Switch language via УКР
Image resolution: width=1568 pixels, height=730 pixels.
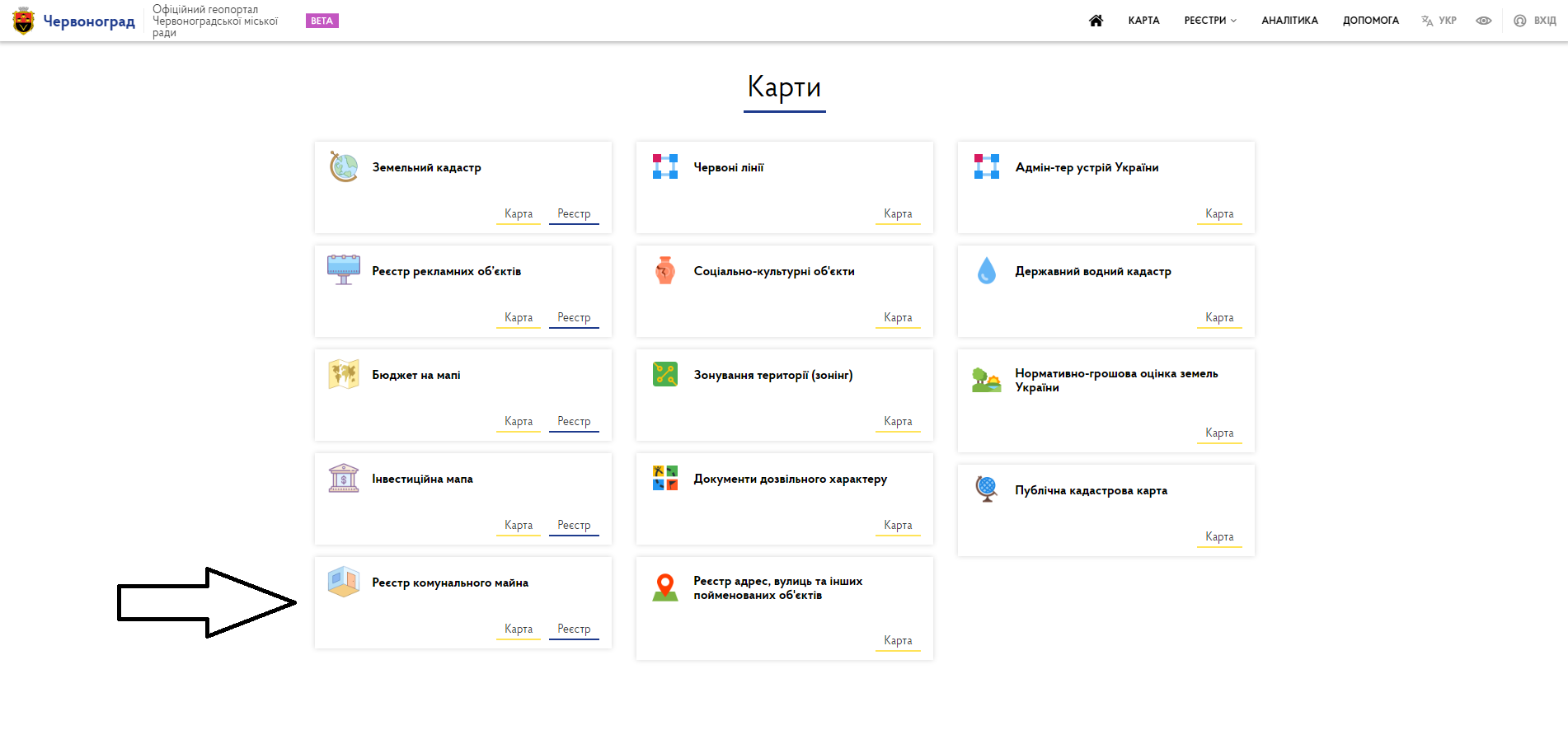click(x=1448, y=21)
